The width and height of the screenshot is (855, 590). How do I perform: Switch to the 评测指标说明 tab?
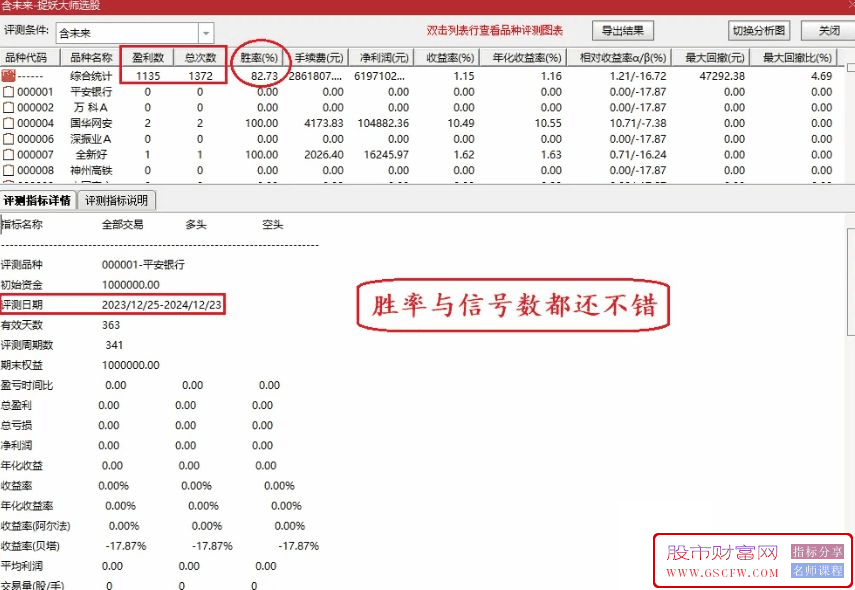click(x=116, y=201)
